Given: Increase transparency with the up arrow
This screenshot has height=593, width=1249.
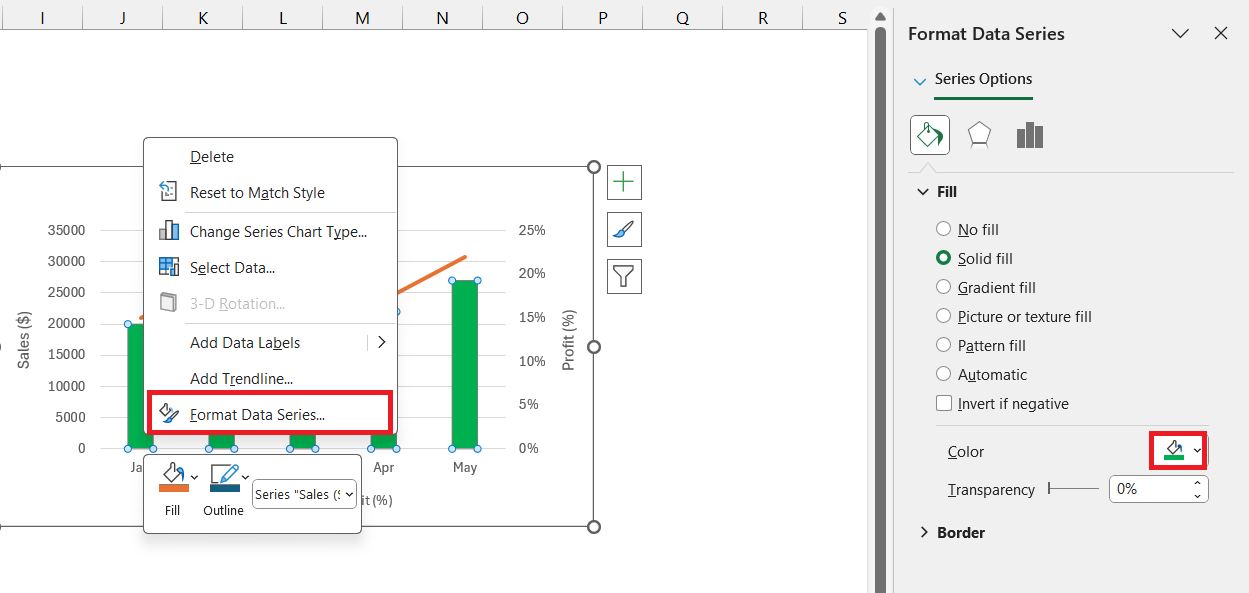Looking at the screenshot, I should (x=1198, y=483).
